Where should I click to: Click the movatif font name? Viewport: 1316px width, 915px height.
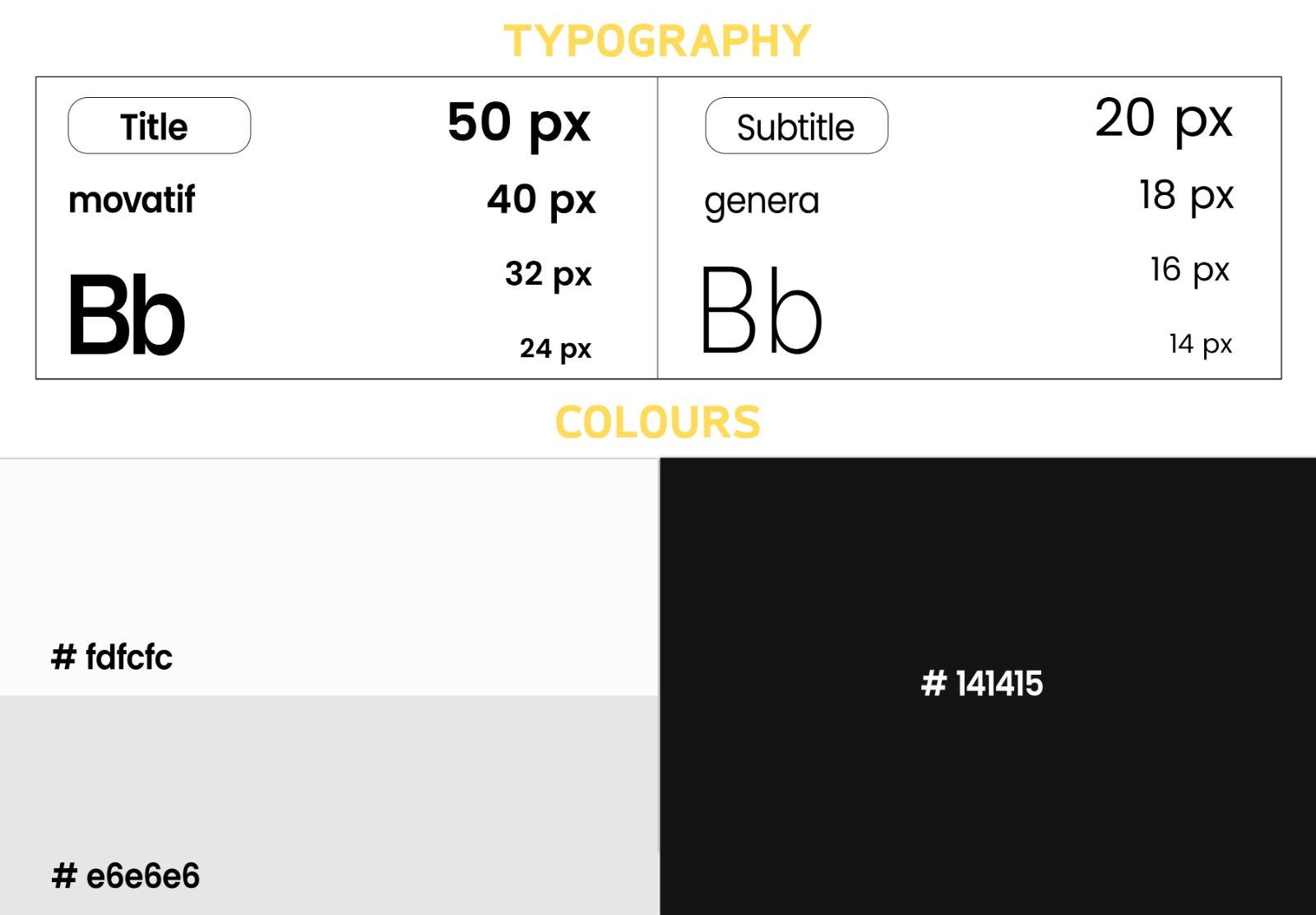[132, 200]
